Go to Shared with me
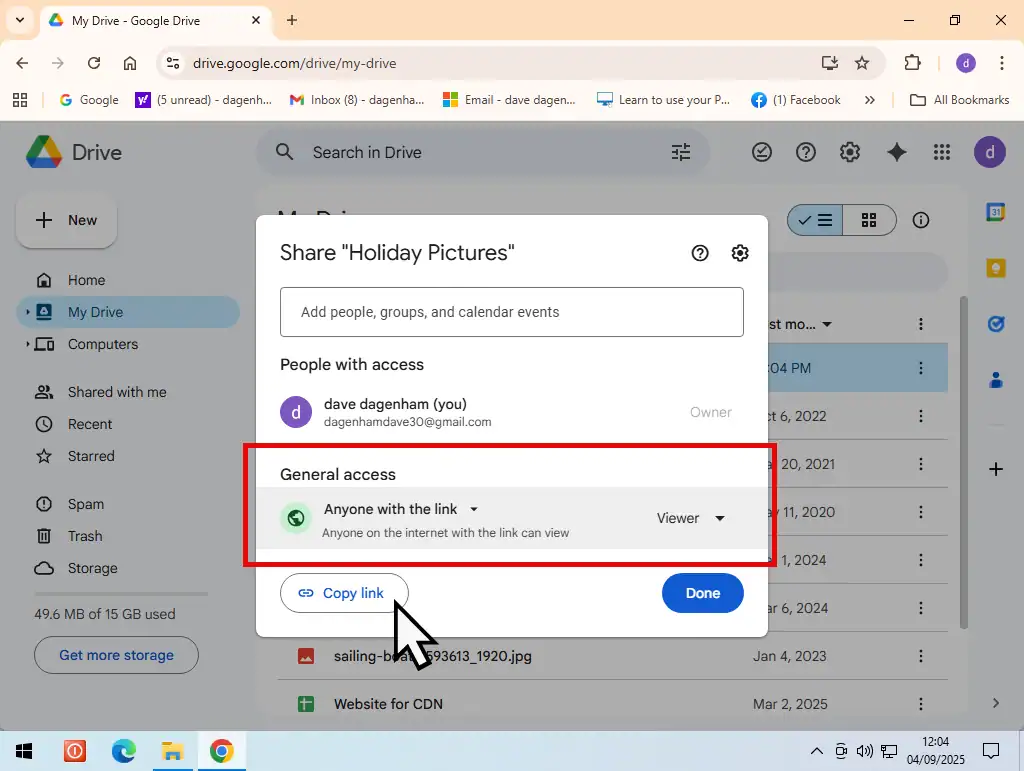The height and width of the screenshot is (771, 1024). pyautogui.click(x=116, y=392)
